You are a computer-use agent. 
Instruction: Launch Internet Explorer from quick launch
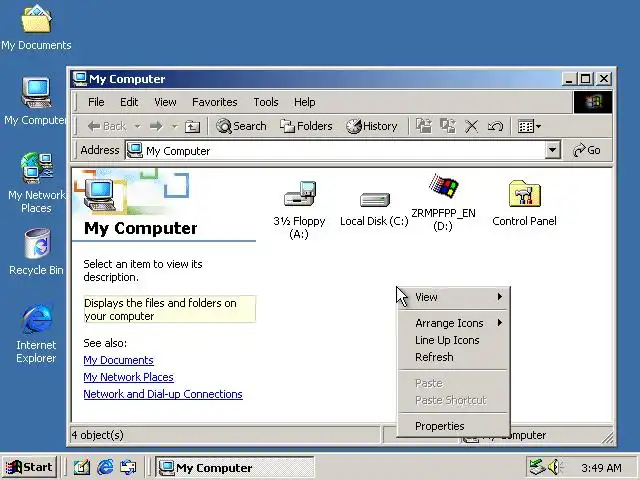coord(105,467)
